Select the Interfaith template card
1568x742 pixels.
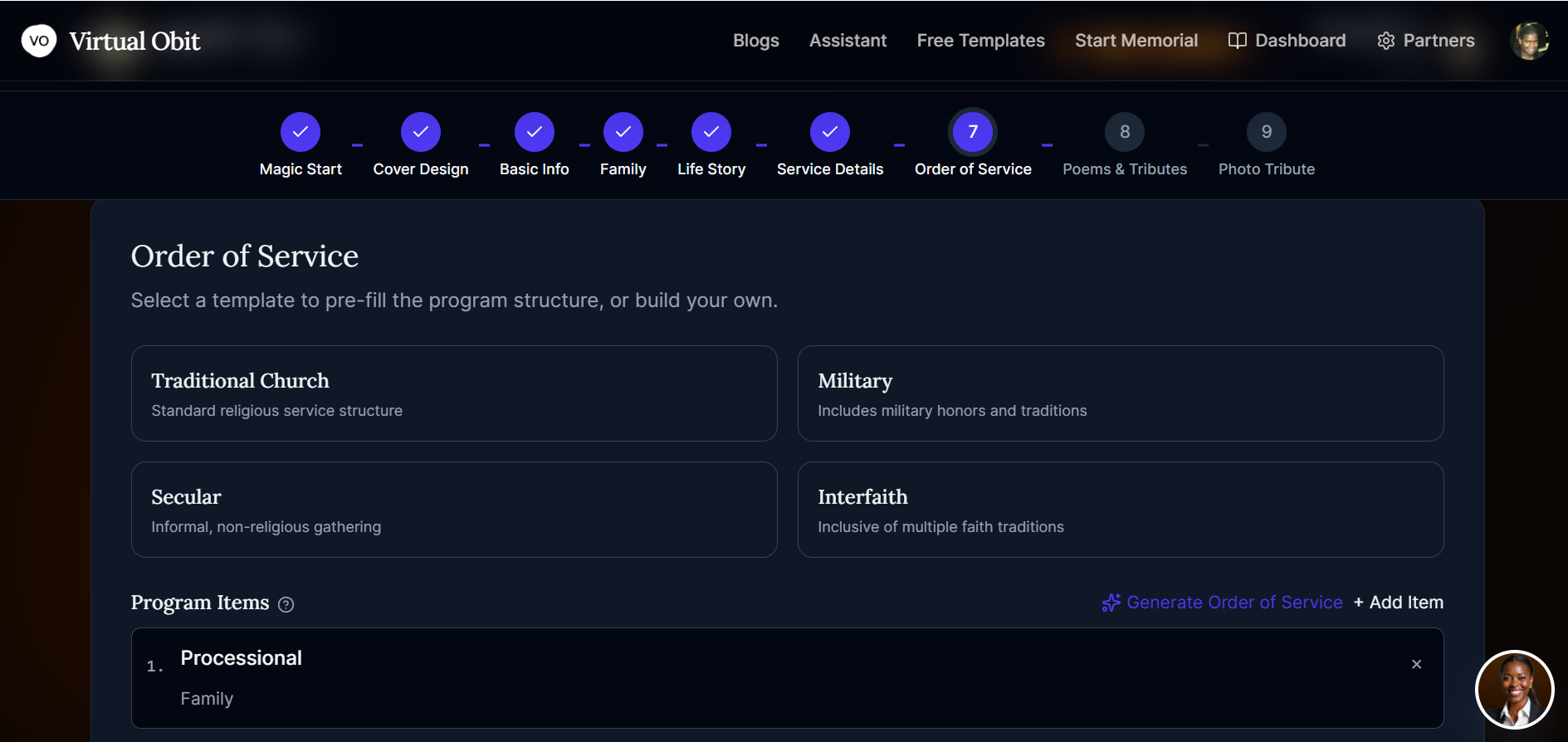(x=1121, y=510)
